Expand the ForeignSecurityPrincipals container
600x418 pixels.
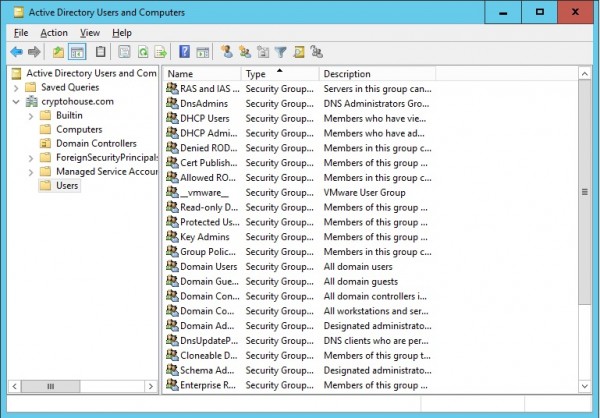coord(31,158)
